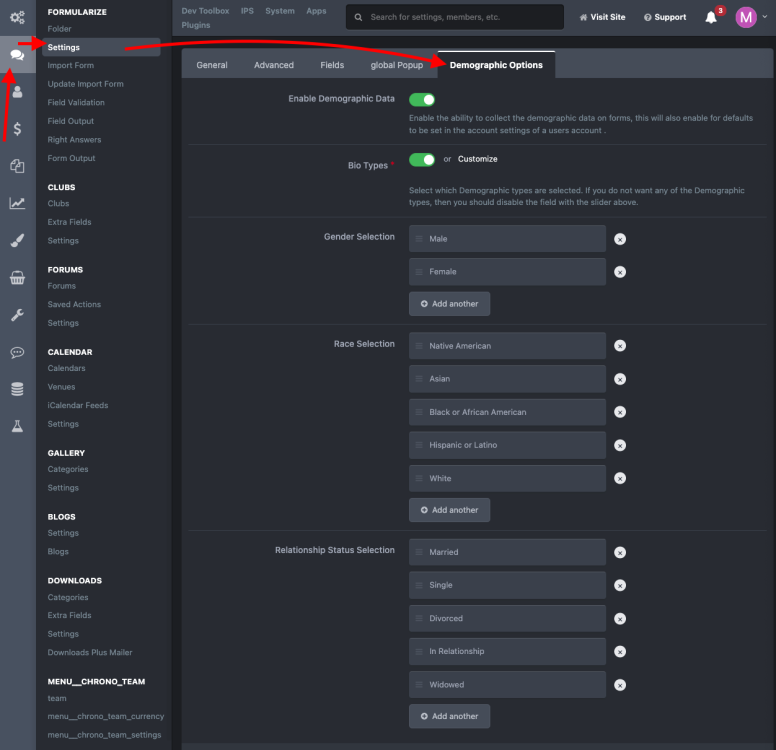The width and height of the screenshot is (776, 750).
Task: Remove the Male gender option
Action: click(620, 239)
